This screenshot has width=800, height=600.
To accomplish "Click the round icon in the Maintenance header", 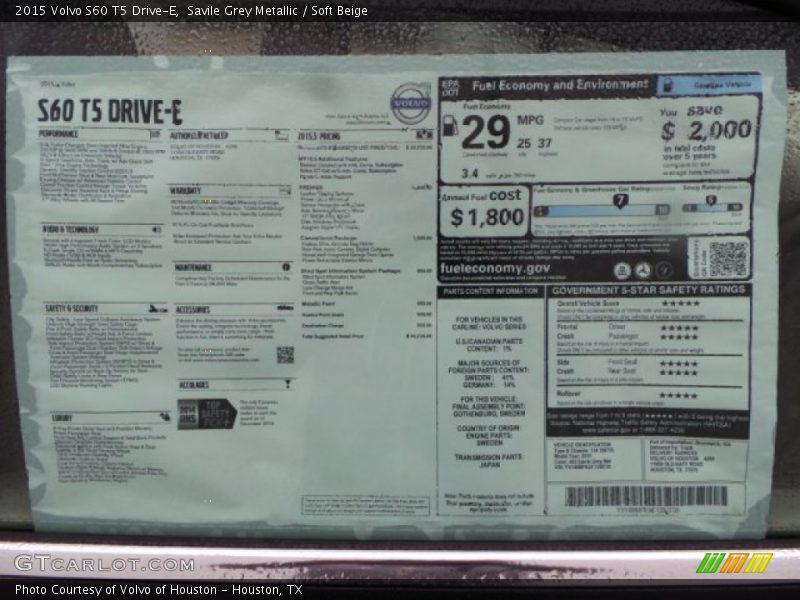I will tap(286, 267).
